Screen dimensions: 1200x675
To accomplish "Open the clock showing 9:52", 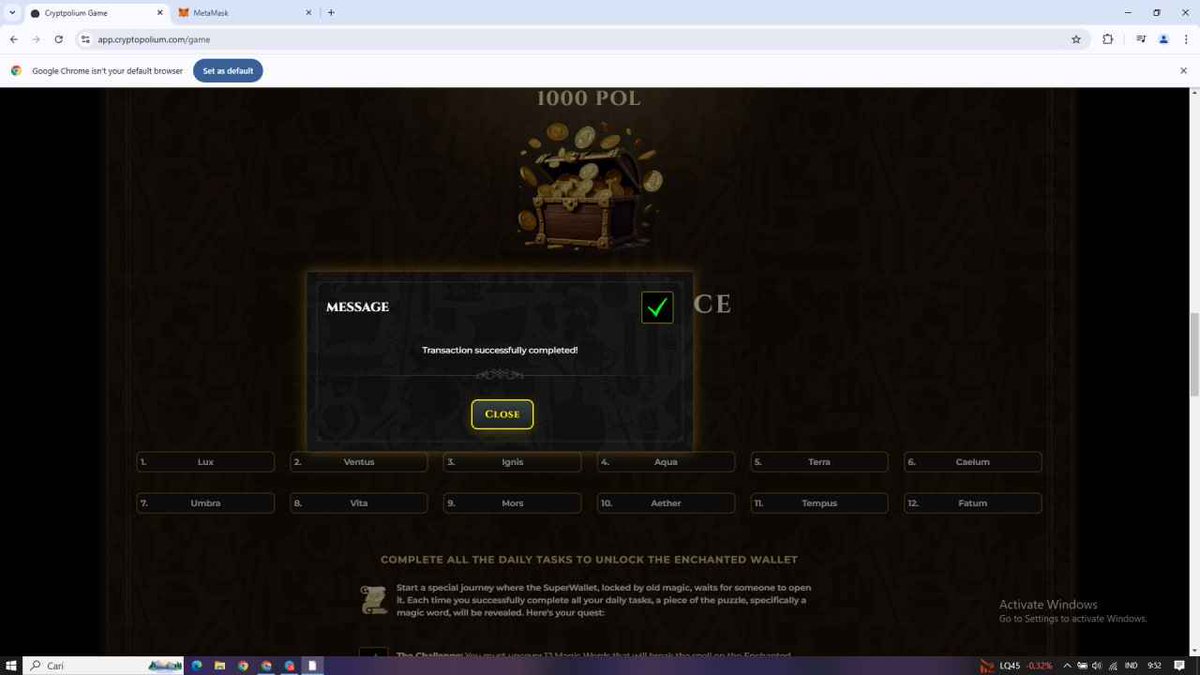I will (1155, 665).
